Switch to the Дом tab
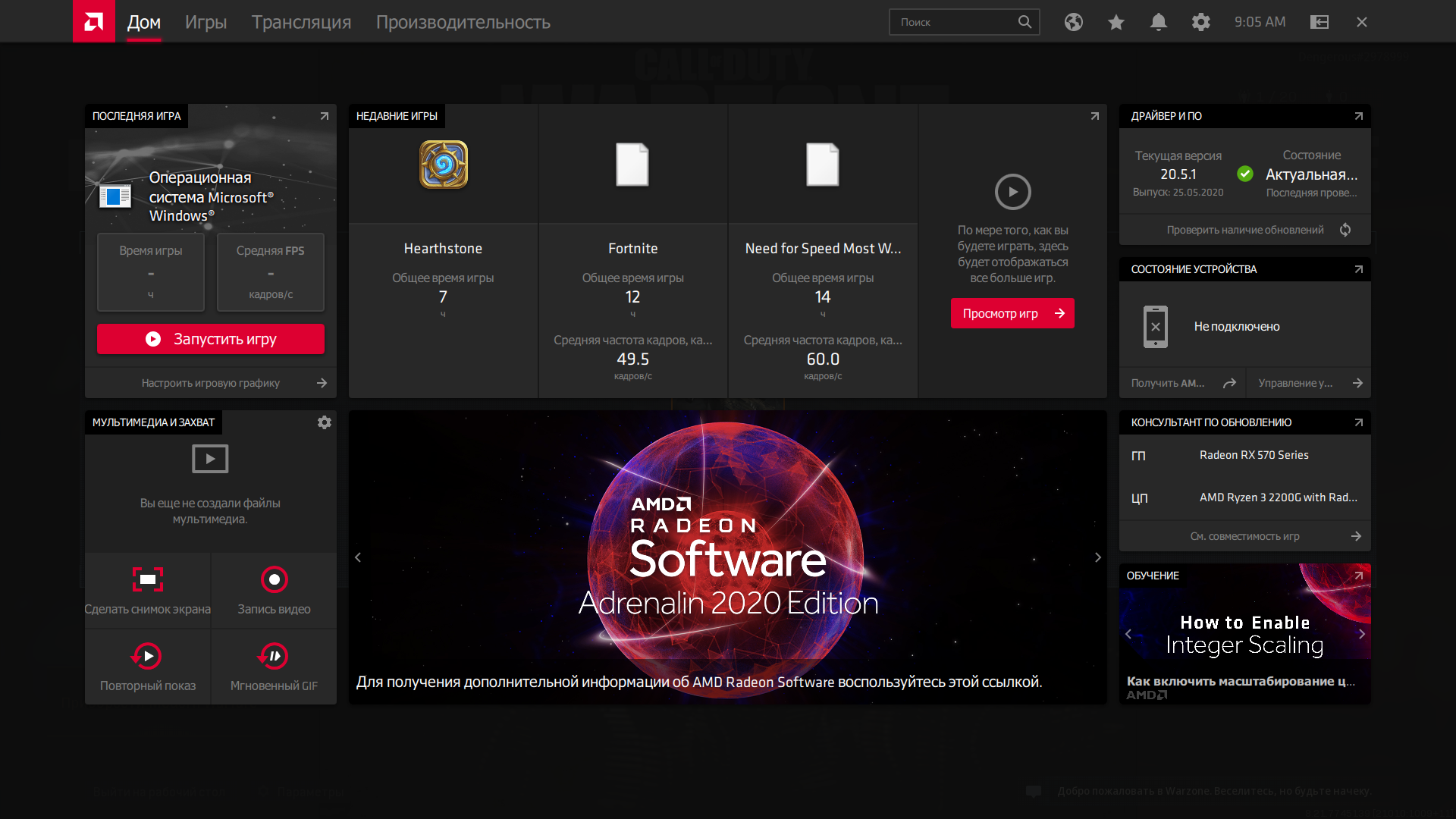This screenshot has width=1456, height=819. coord(144,22)
